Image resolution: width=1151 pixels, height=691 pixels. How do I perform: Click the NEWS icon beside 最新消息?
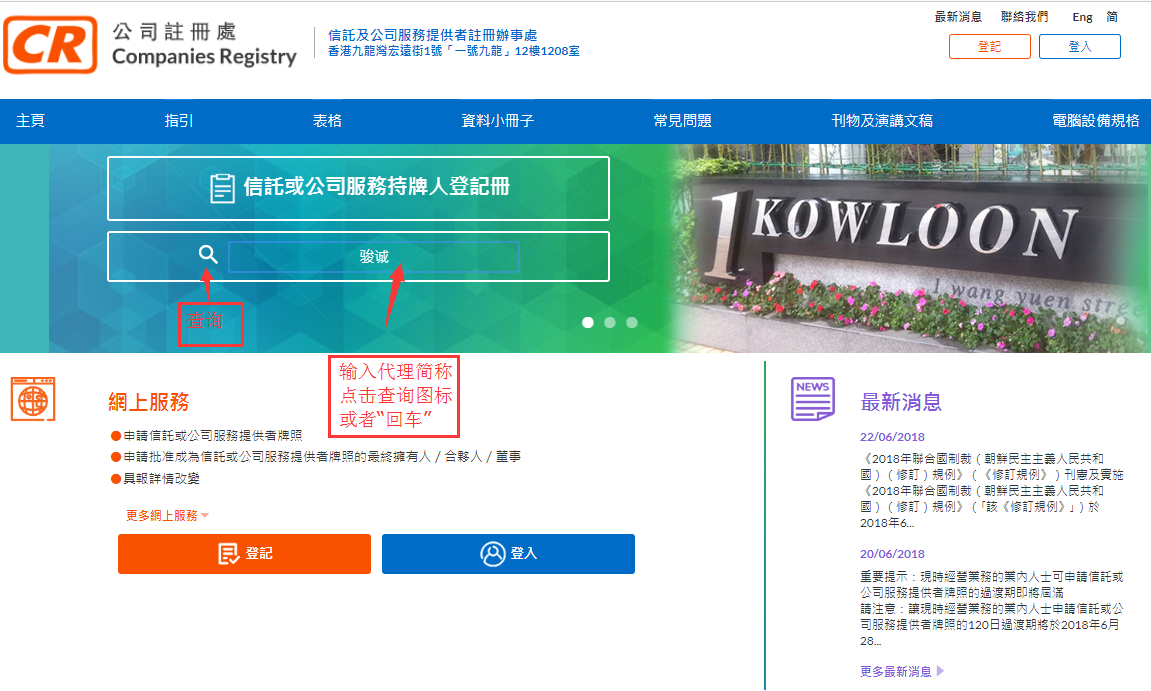[812, 399]
